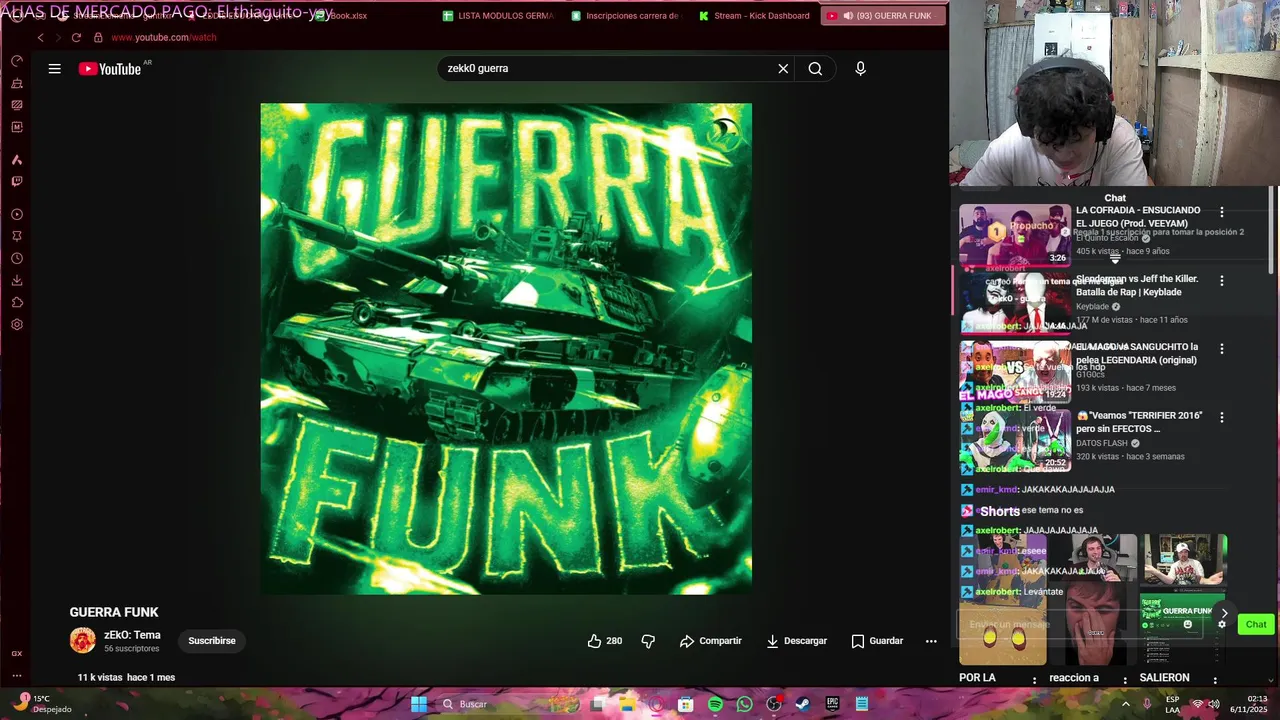Screen dimensions: 1280x720
Task: Click the taskbar volume speaker icon
Action: tap(1213, 704)
